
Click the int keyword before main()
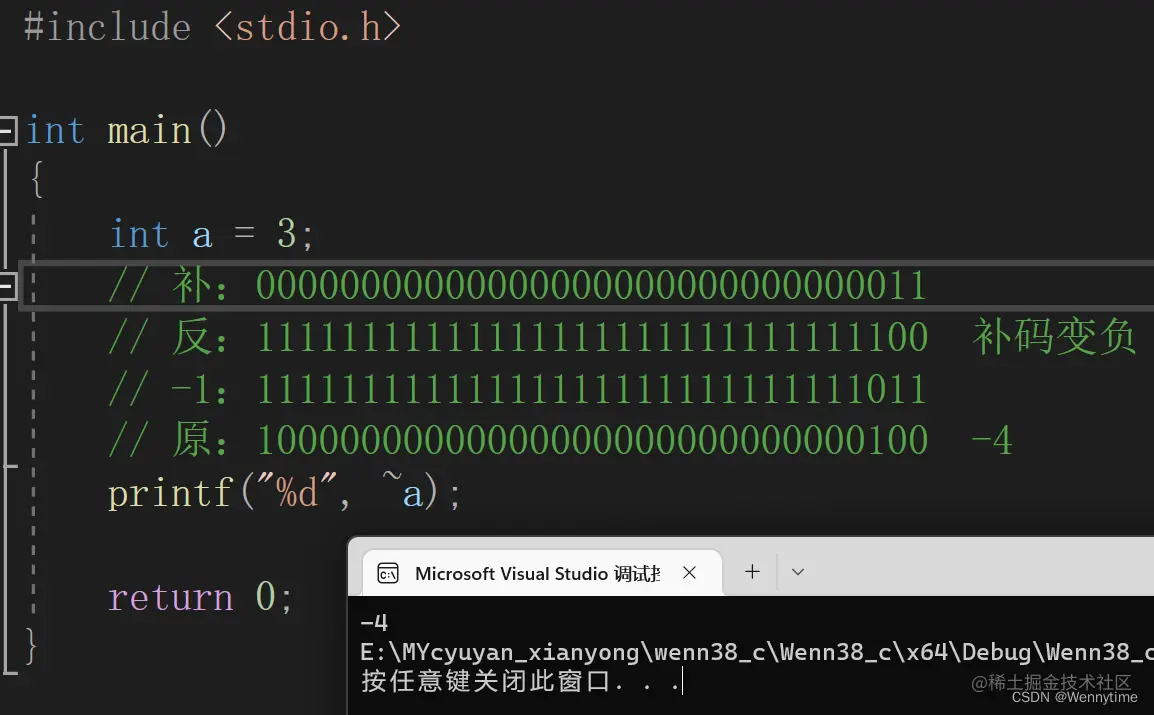tap(55, 131)
